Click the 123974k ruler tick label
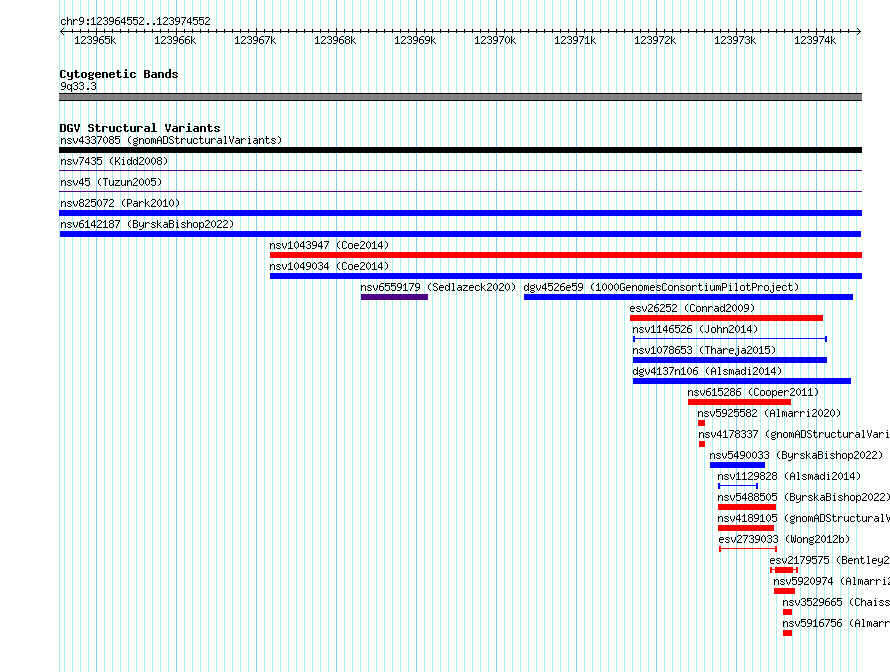This screenshot has width=890, height=672. 815,40
